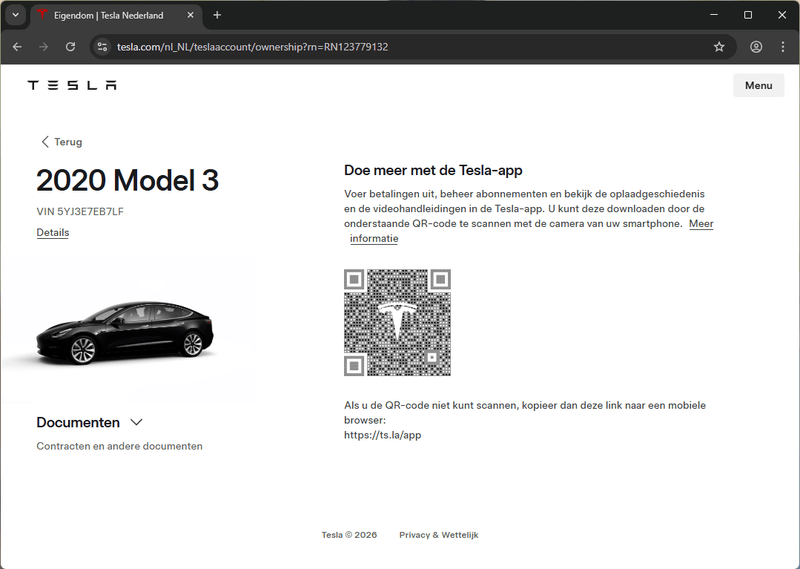Reload the page with refresh icon

[x=70, y=47]
